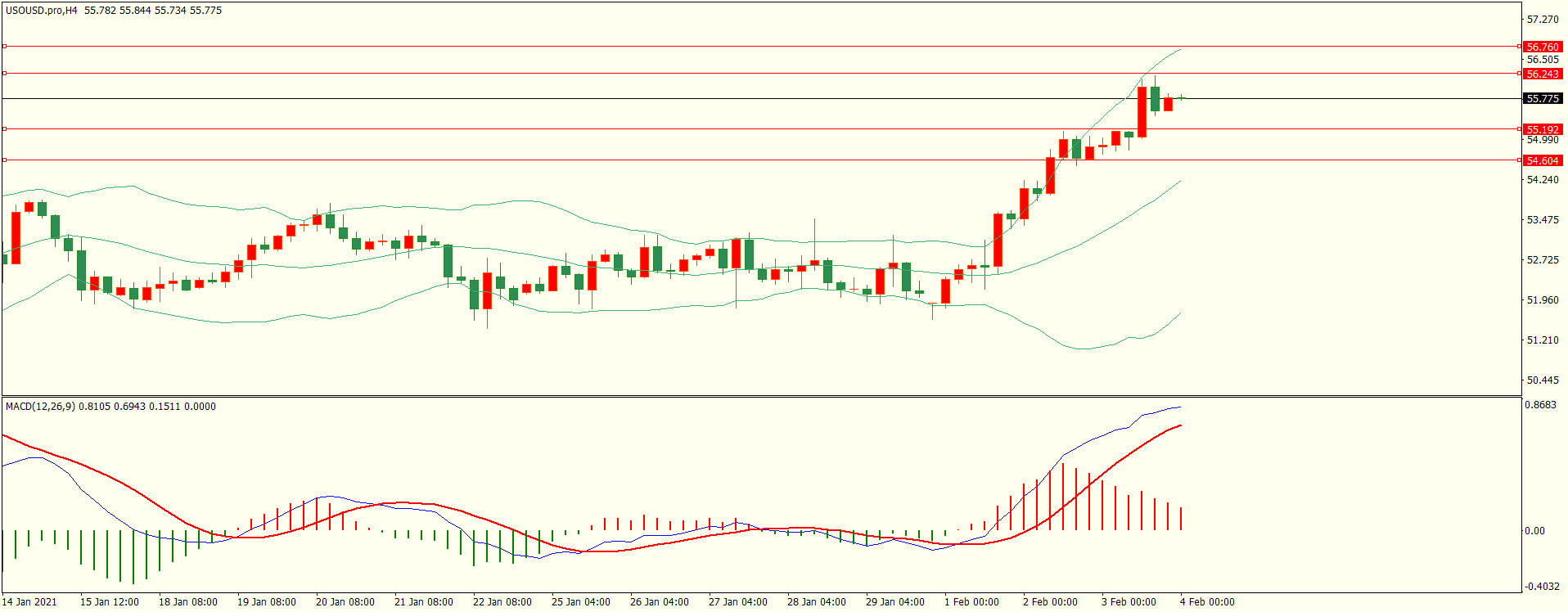Click the 28 Jan 04:00 time label
Viewport: 1568px width, 612px height.
coord(817,601)
